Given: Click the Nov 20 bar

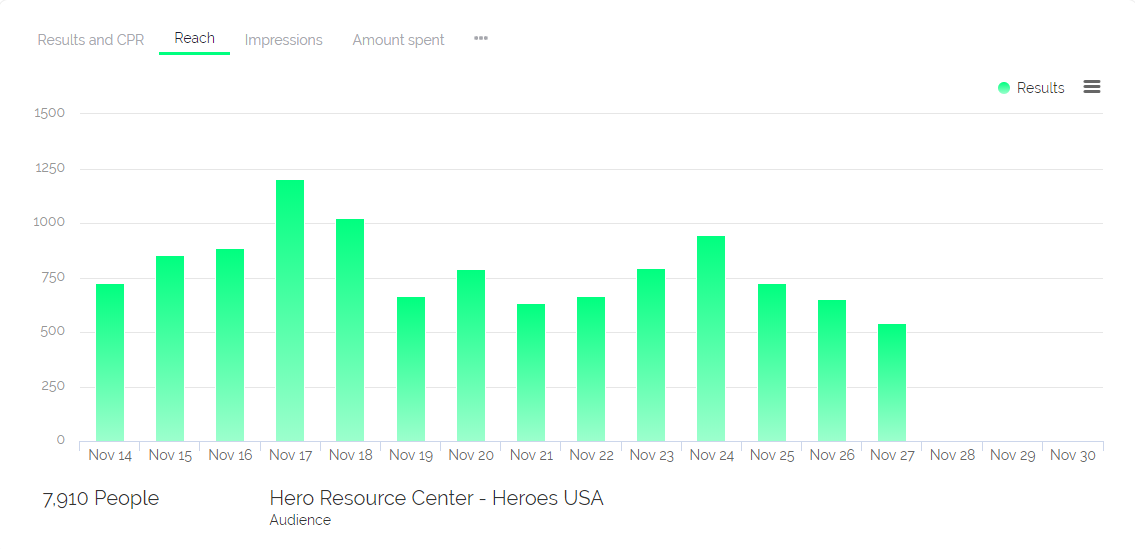Looking at the screenshot, I should 471,355.
